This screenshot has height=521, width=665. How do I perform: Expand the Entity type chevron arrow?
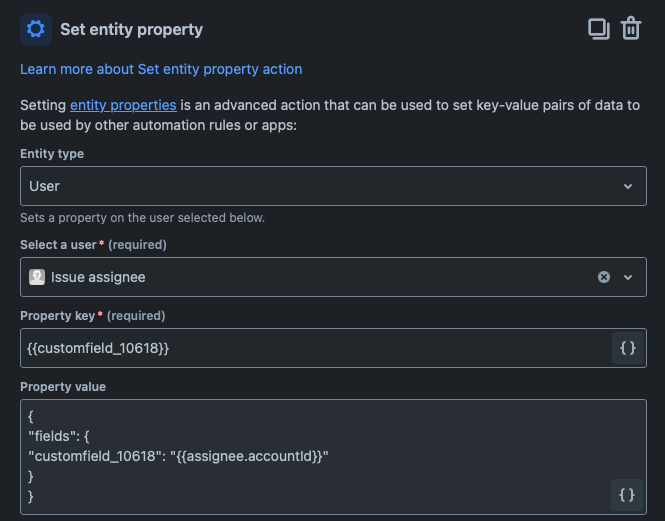(628, 186)
